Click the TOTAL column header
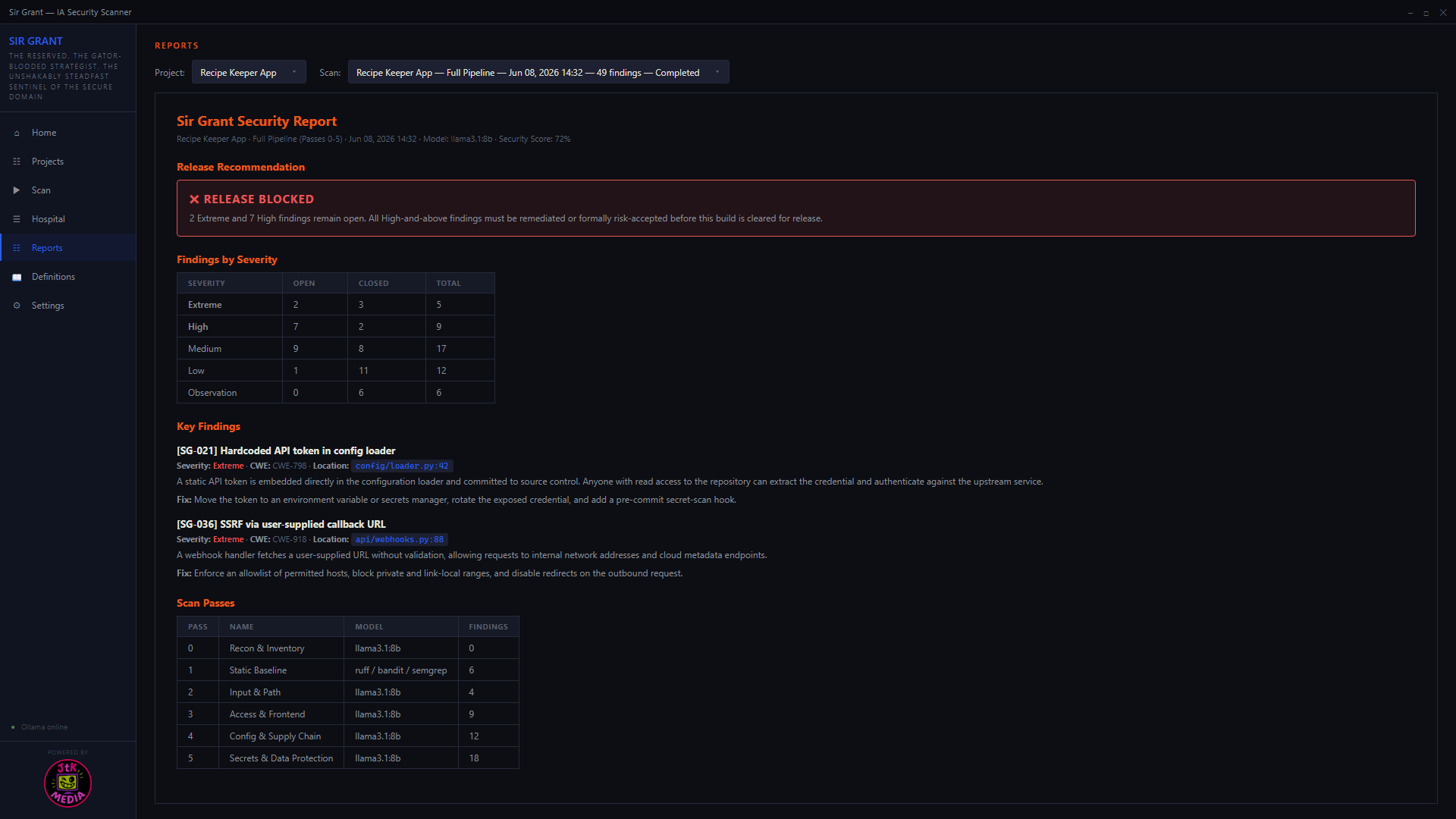Screen dimensions: 1456x819 448,283
